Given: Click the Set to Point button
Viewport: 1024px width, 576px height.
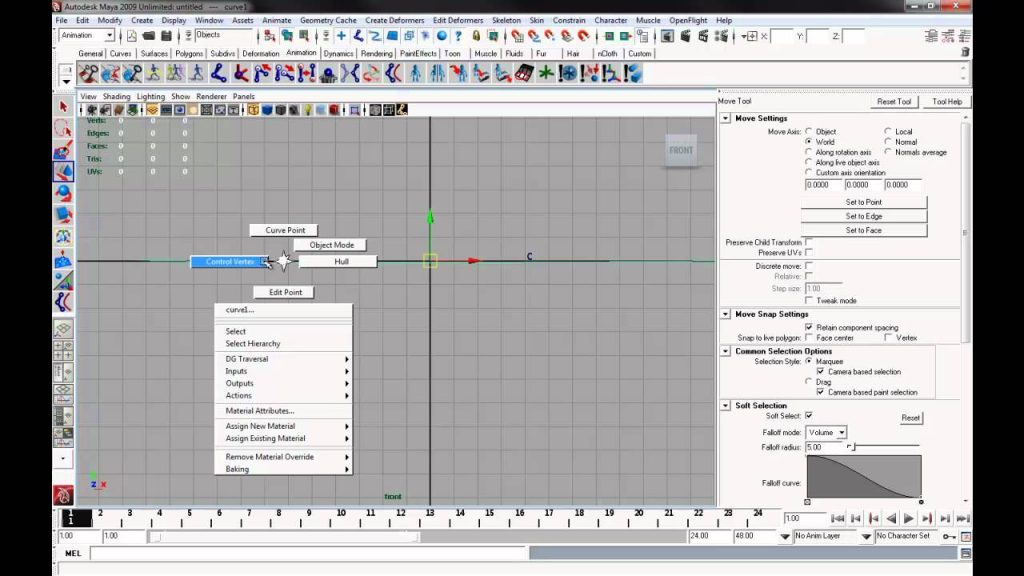Looking at the screenshot, I should pos(863,202).
